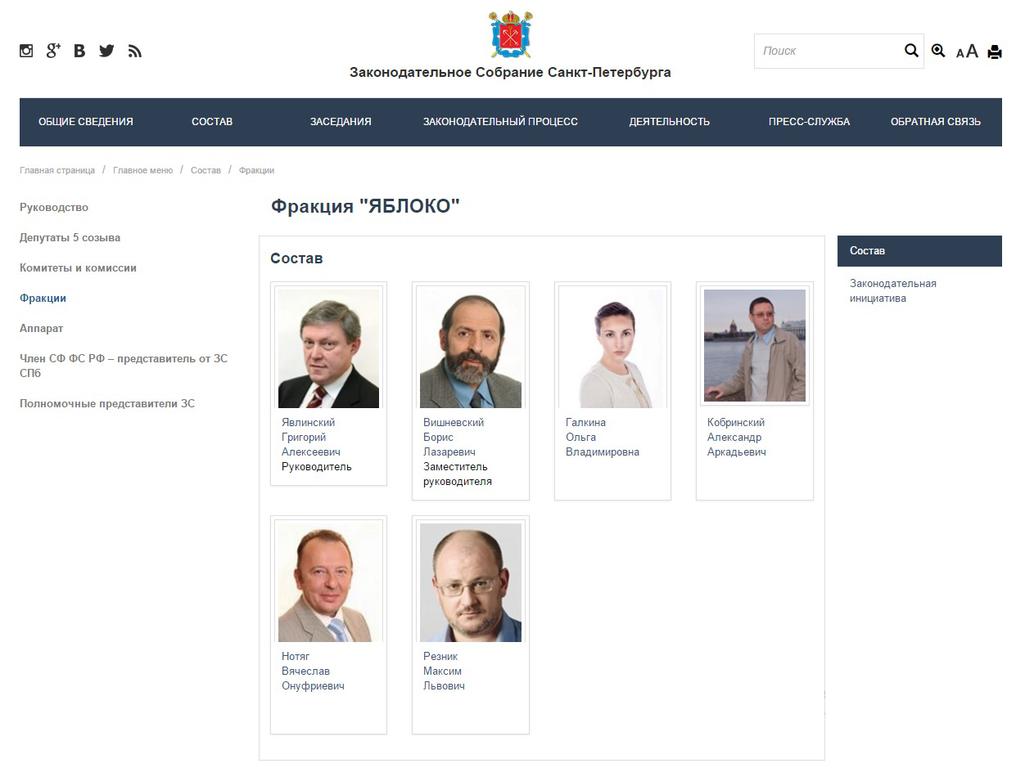The height and width of the screenshot is (768, 1016).
Task: Open advanced search zoom icon
Action: point(938,51)
